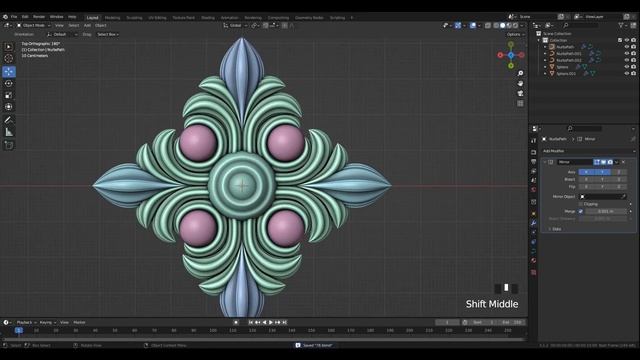This screenshot has width=640, height=360.
Task: Open the Keying dropdown in timeline
Action: tap(48, 322)
